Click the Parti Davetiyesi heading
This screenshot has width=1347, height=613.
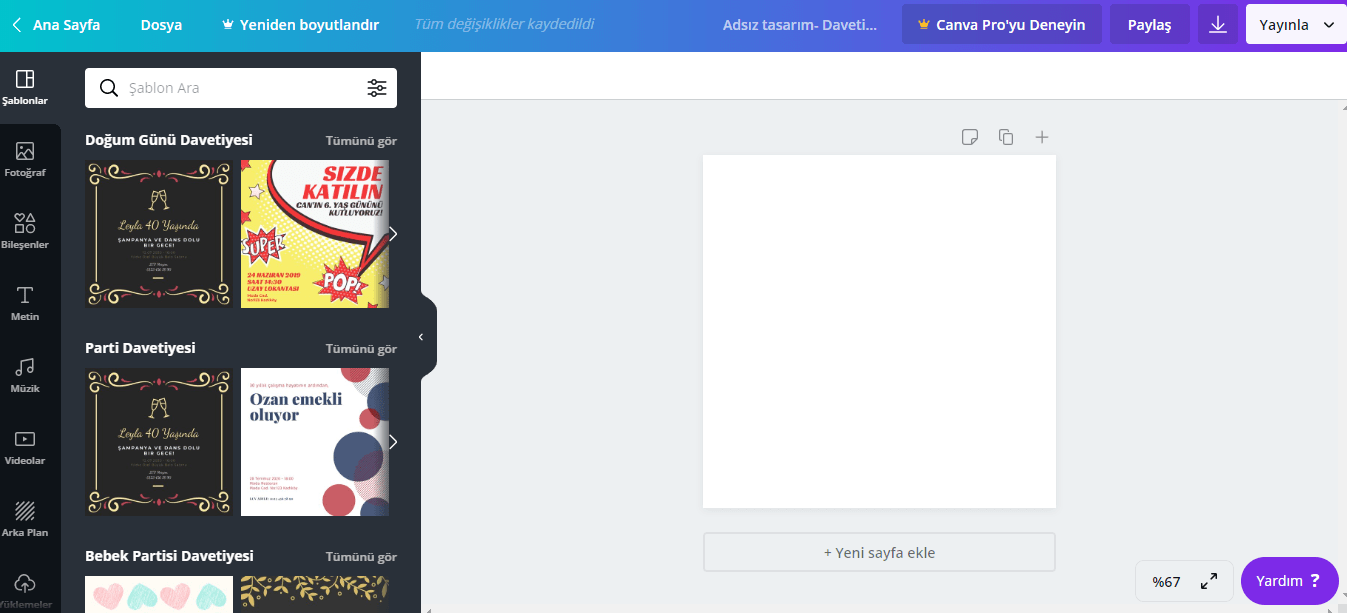pos(140,348)
